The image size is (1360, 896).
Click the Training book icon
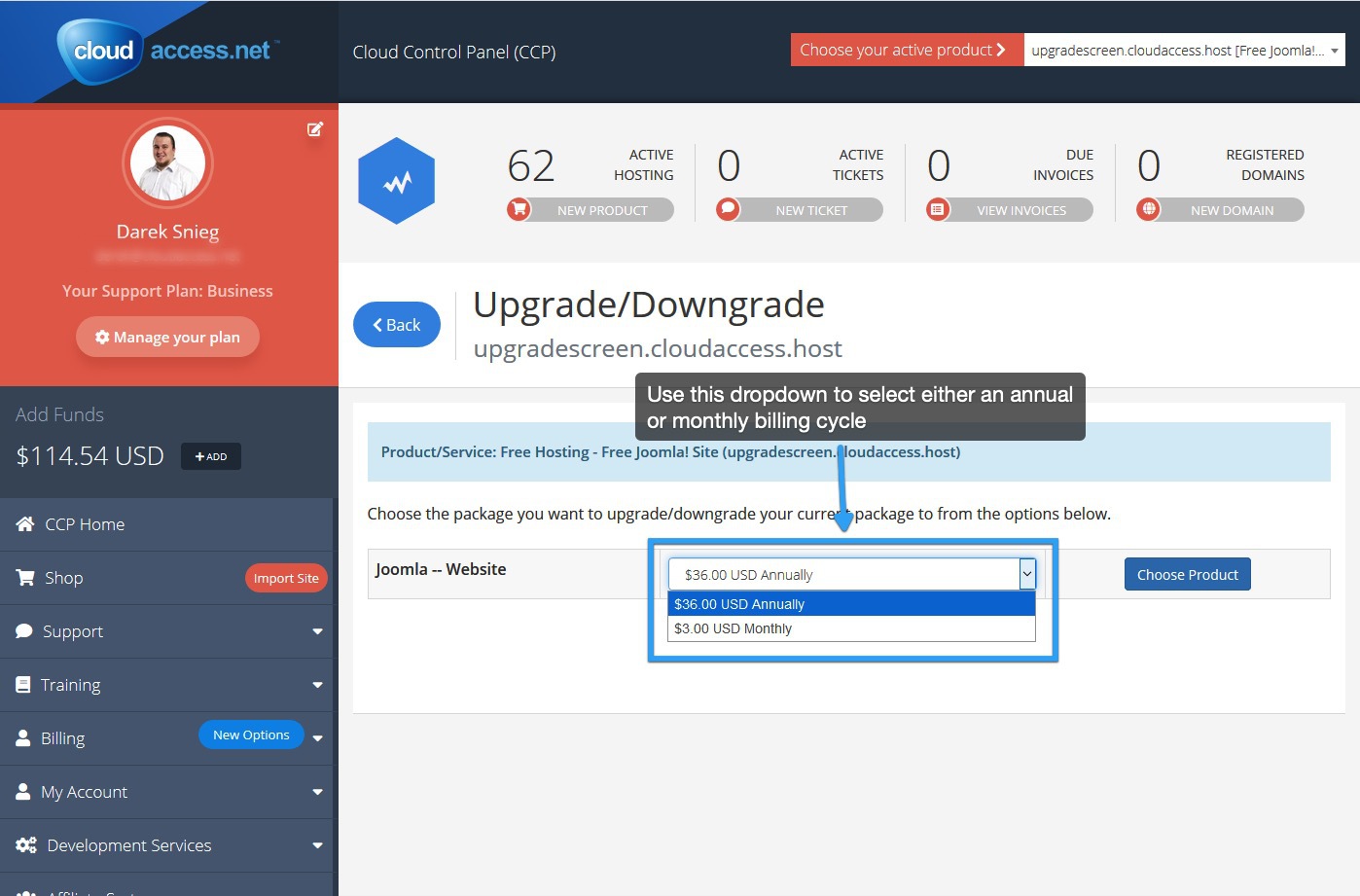coord(23,684)
